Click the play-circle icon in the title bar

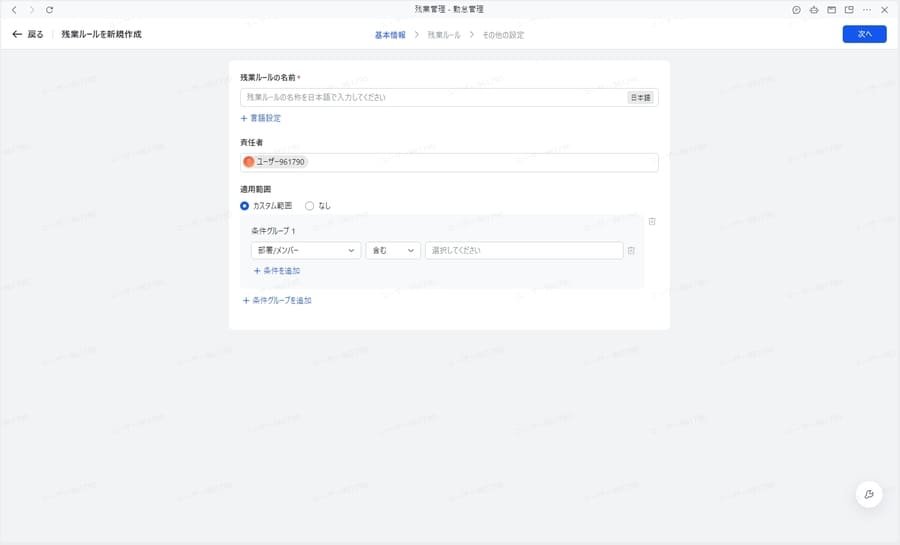796,10
